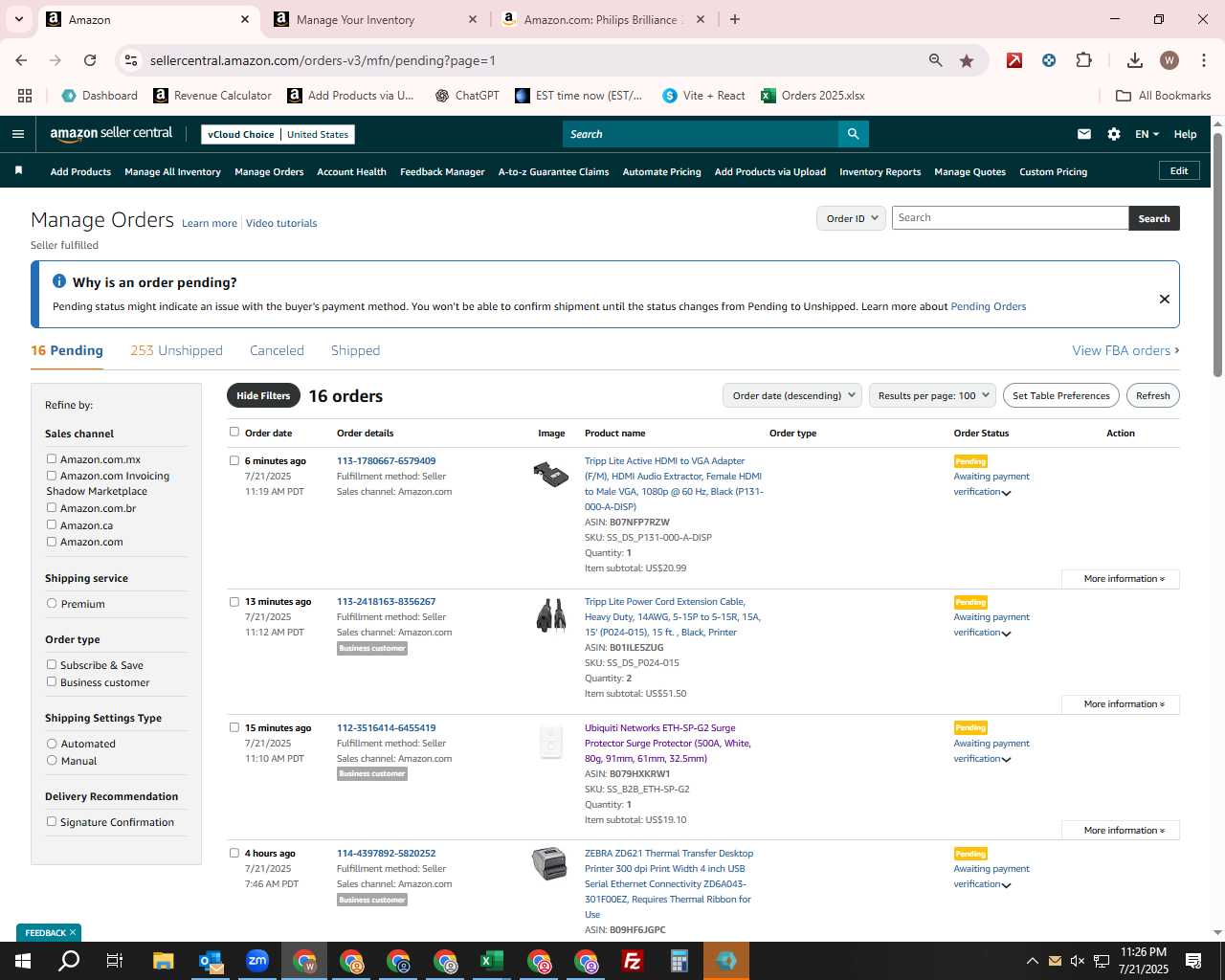Click the bookmark star in the address bar
Screen dimensions: 1225x980
(967, 60)
